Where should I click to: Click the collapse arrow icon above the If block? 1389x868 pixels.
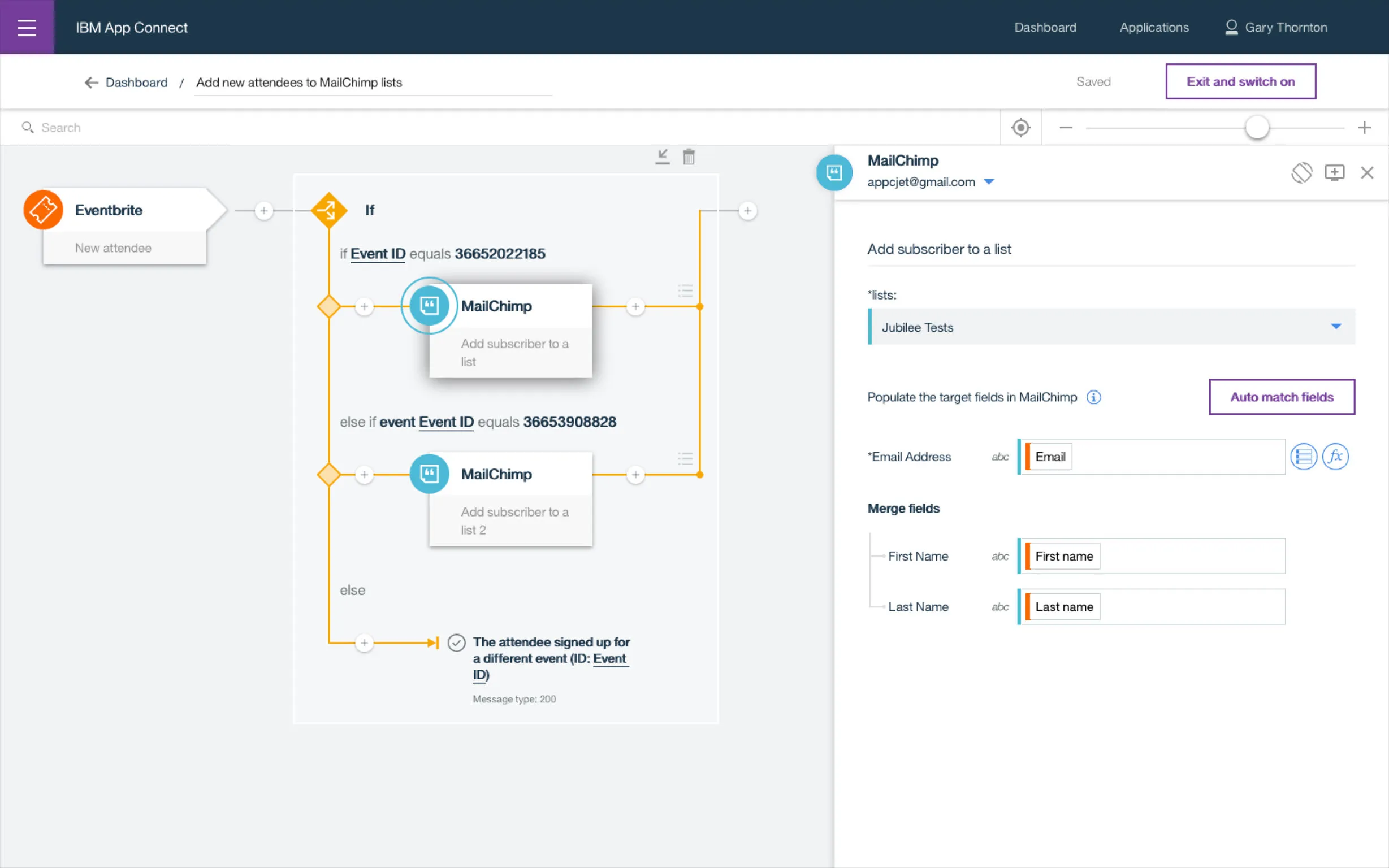662,157
